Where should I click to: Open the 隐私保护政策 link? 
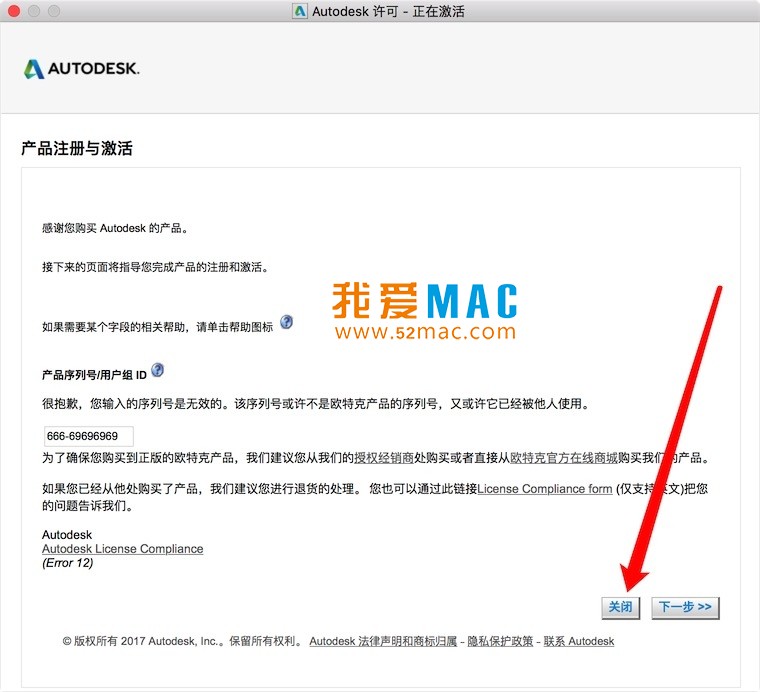[x=500, y=642]
